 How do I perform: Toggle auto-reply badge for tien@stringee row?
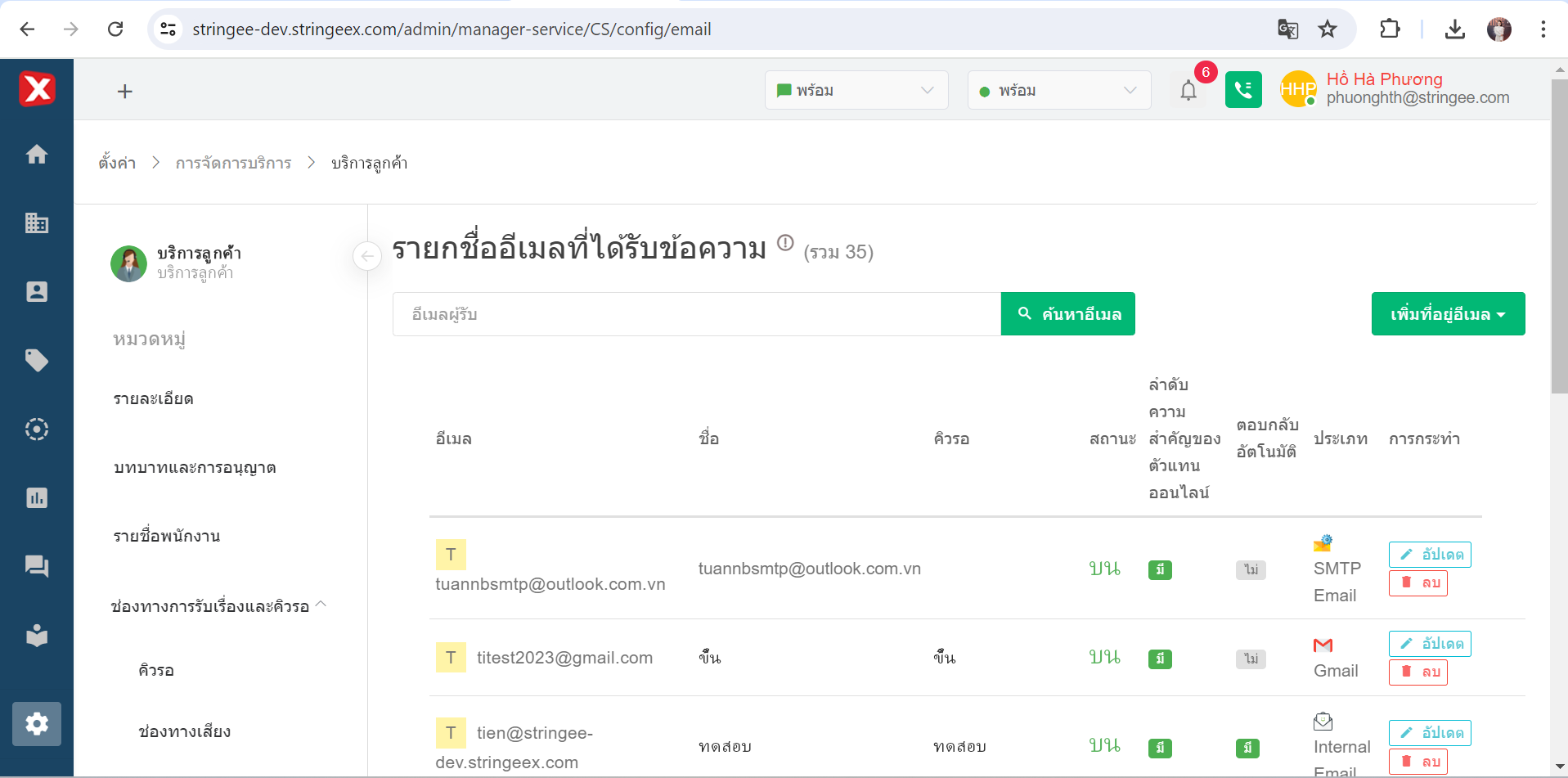click(x=1247, y=748)
